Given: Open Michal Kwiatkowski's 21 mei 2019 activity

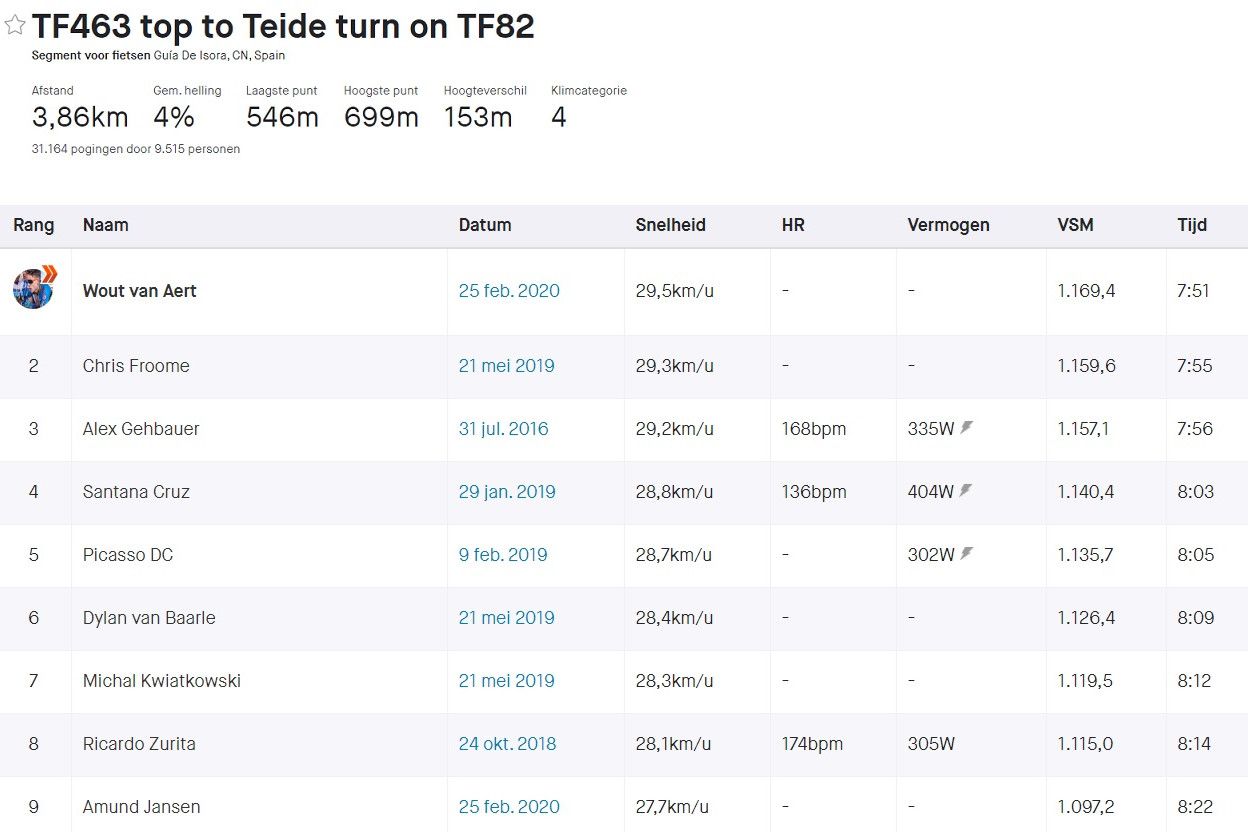Looking at the screenshot, I should click(506, 681).
